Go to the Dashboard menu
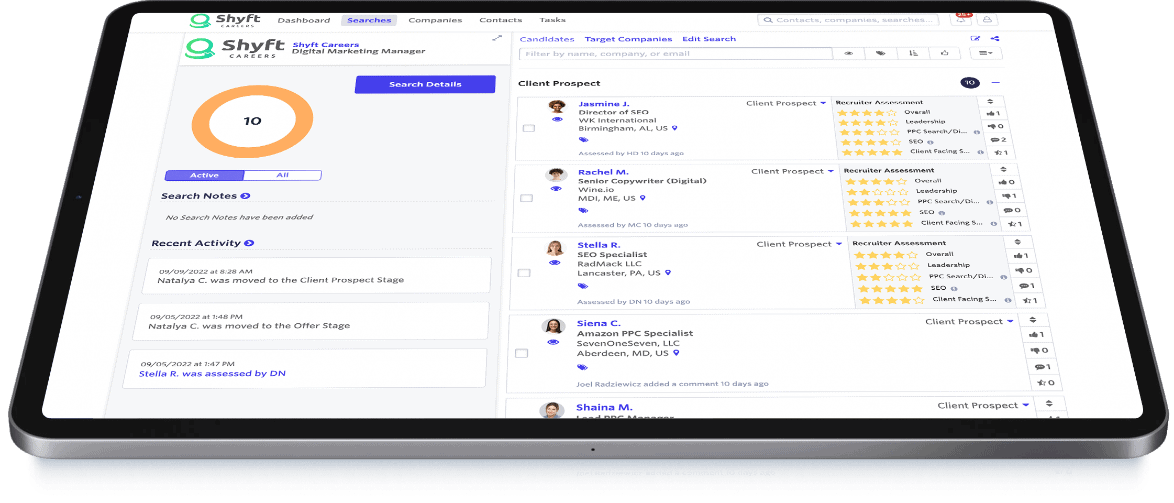Image resolution: width=1174 pixels, height=503 pixels. [304, 20]
